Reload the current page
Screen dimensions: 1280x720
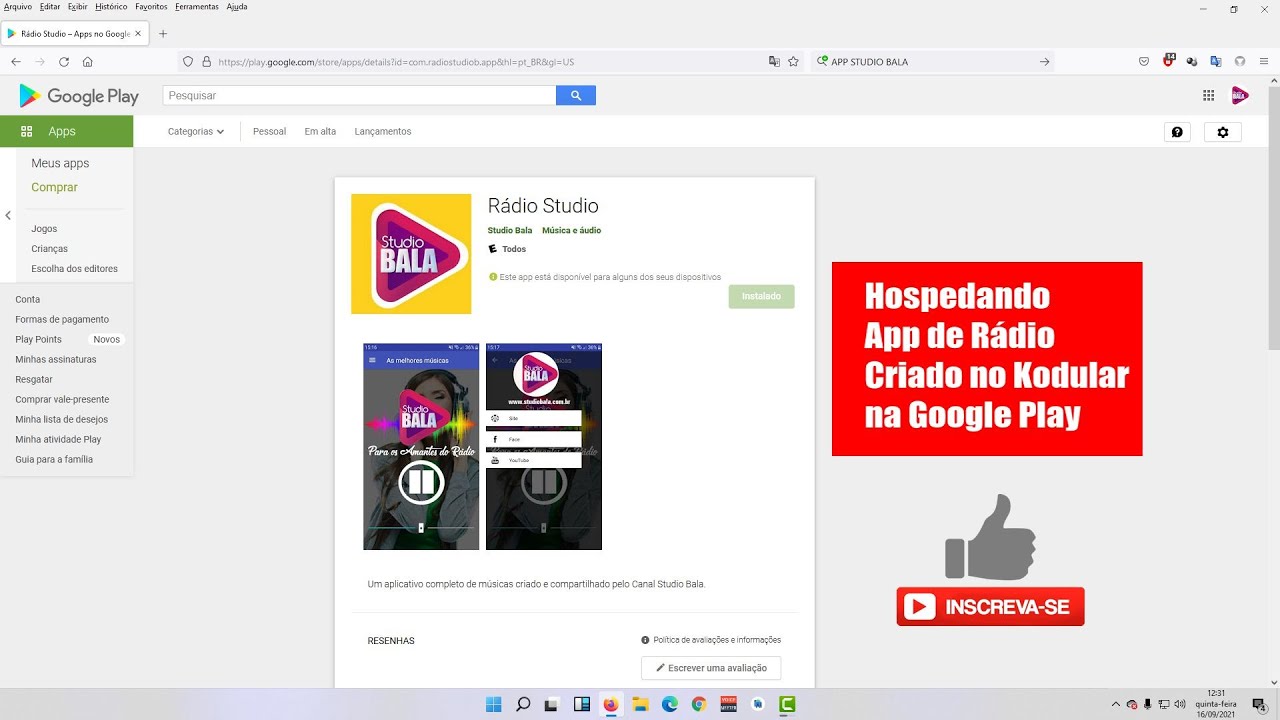pyautogui.click(x=64, y=62)
